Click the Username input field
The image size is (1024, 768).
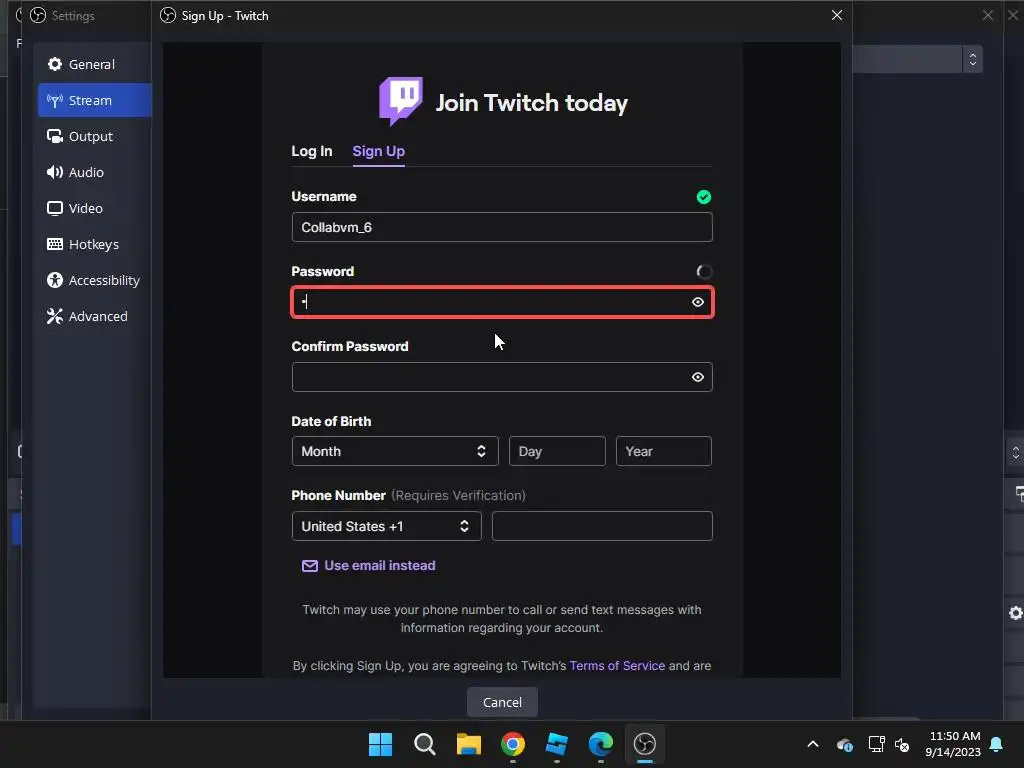[x=502, y=227]
